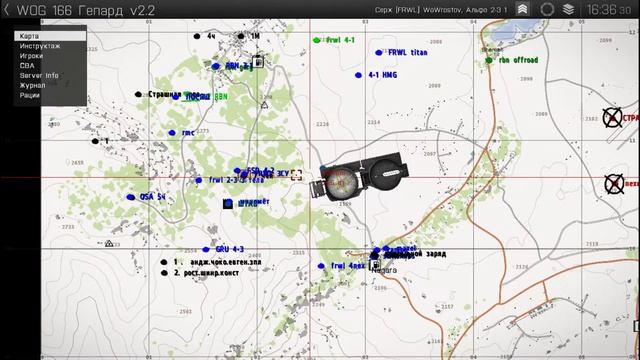Select the black '1М' dot marker
This screenshot has width=640, height=360.
(x=241, y=36)
